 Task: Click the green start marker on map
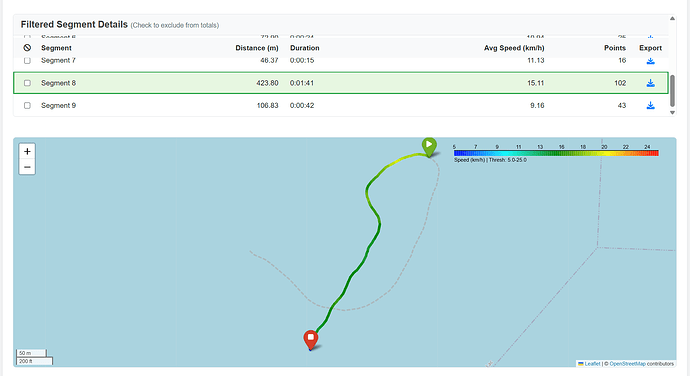coord(429,147)
